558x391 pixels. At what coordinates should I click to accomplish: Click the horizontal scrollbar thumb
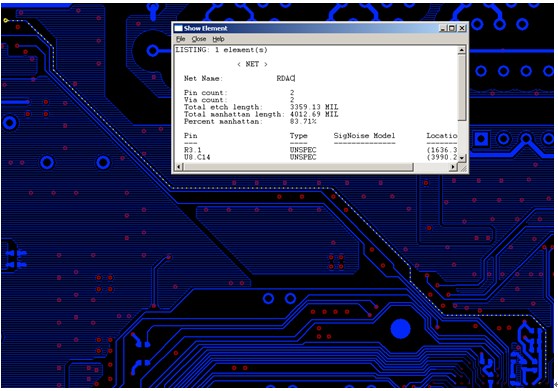point(298,167)
